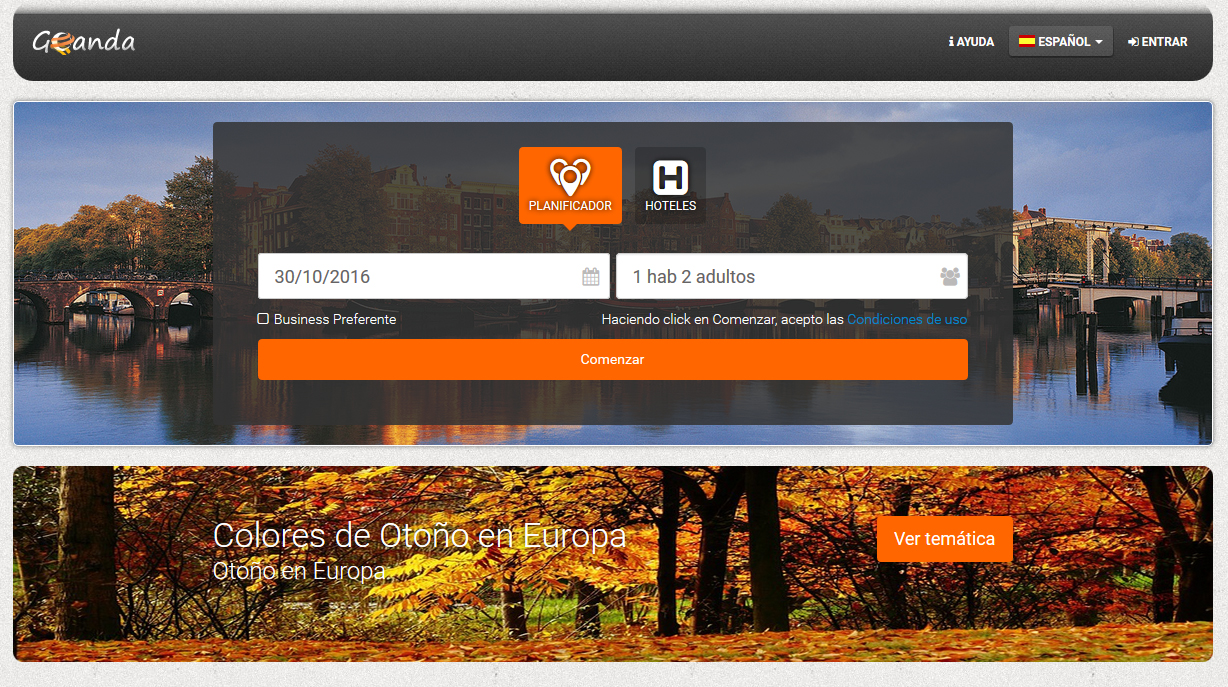The width and height of the screenshot is (1228, 687).
Task: Enable the Business Preferente checkbox
Action: pos(263,319)
